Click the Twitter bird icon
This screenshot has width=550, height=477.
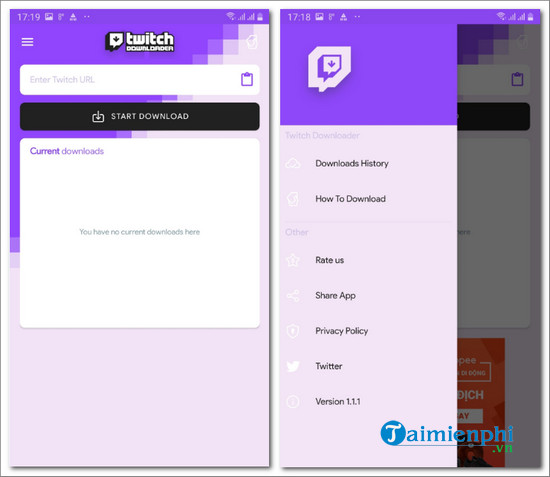tap(293, 367)
